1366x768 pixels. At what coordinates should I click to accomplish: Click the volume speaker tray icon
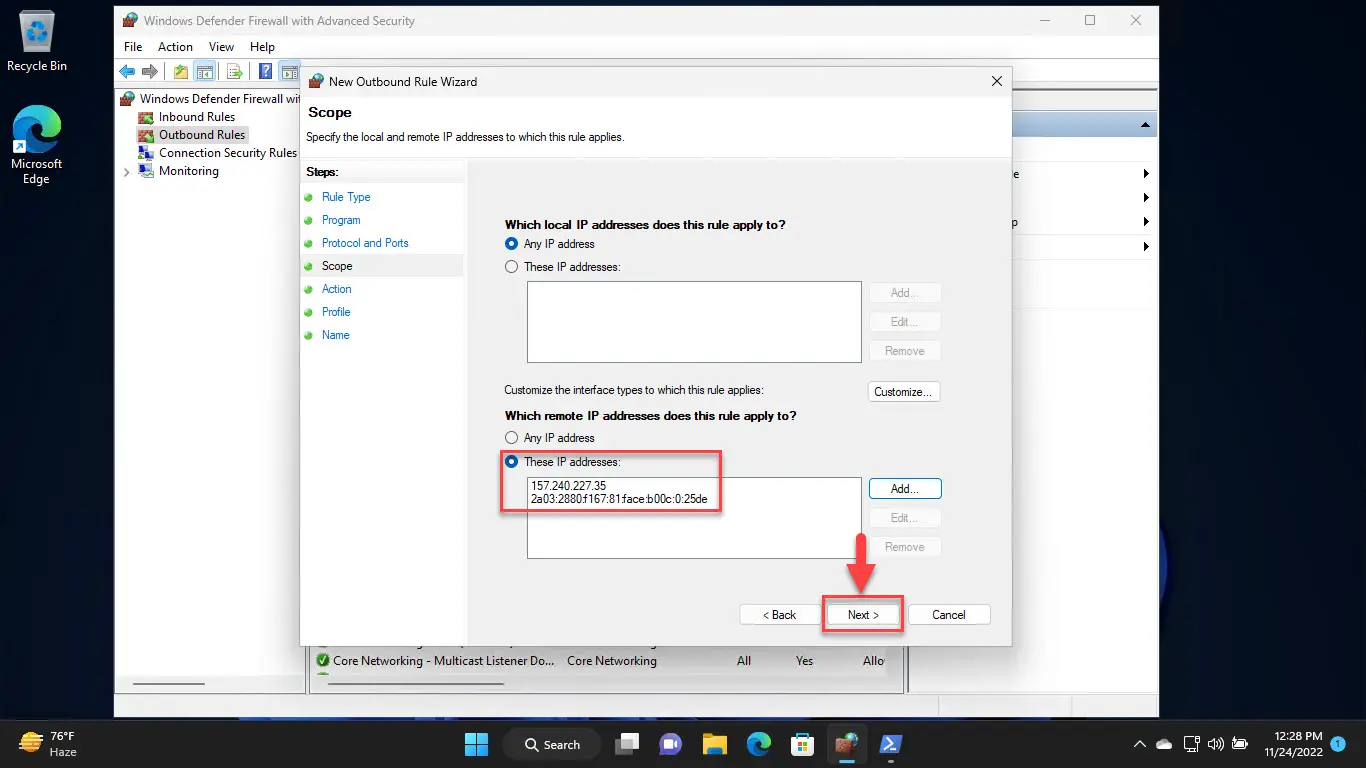click(1216, 744)
